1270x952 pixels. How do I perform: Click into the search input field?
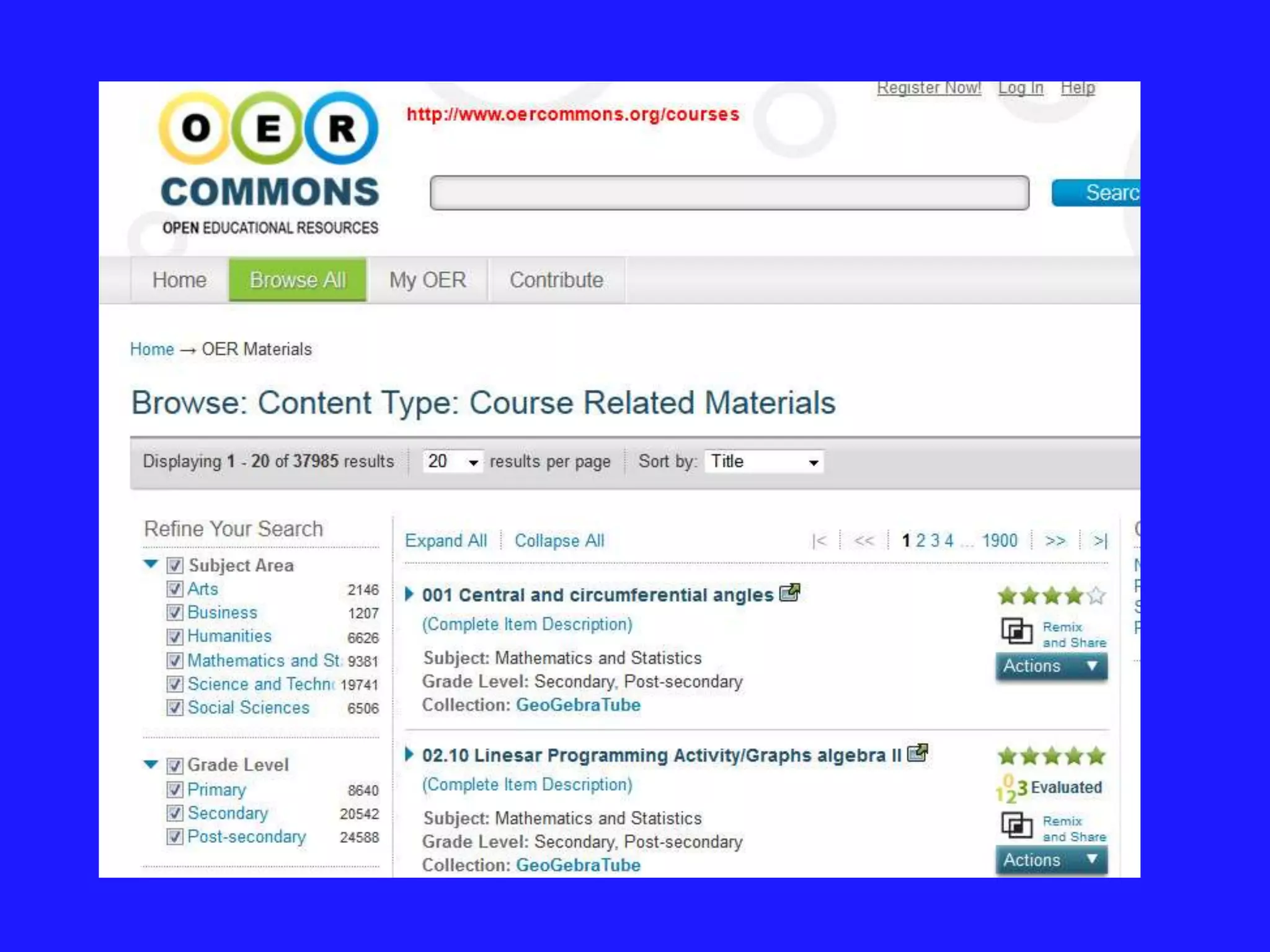[x=729, y=193]
